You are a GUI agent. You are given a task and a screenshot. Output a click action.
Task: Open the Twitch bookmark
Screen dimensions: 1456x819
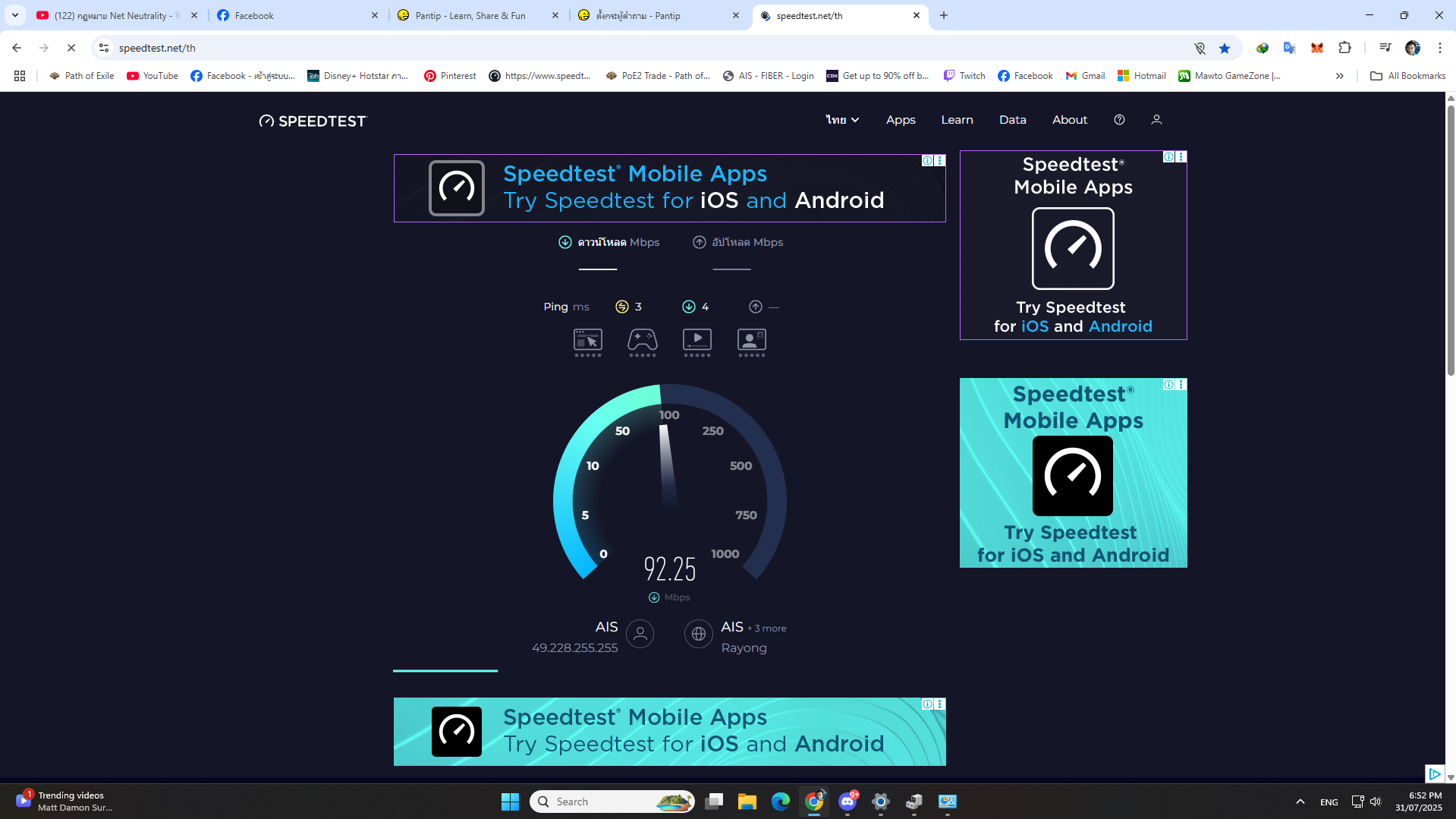tap(964, 76)
